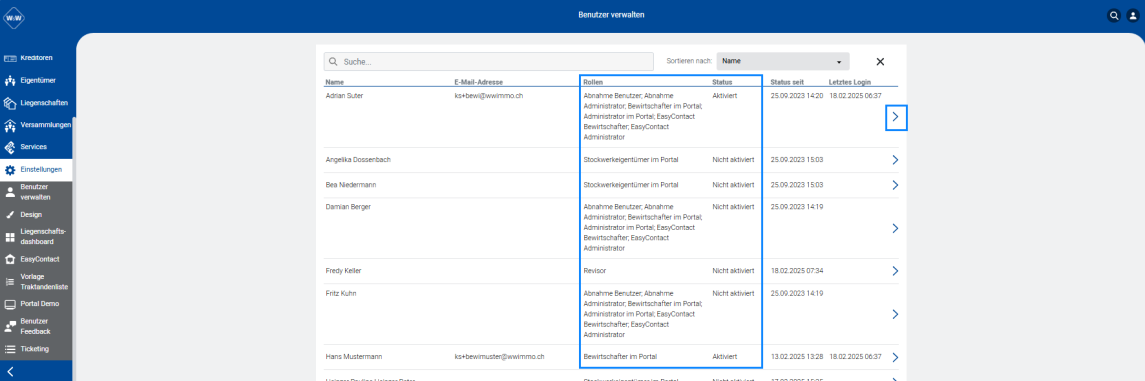Select the name Fritz Kuhn
The image size is (1145, 381).
click(x=340, y=293)
